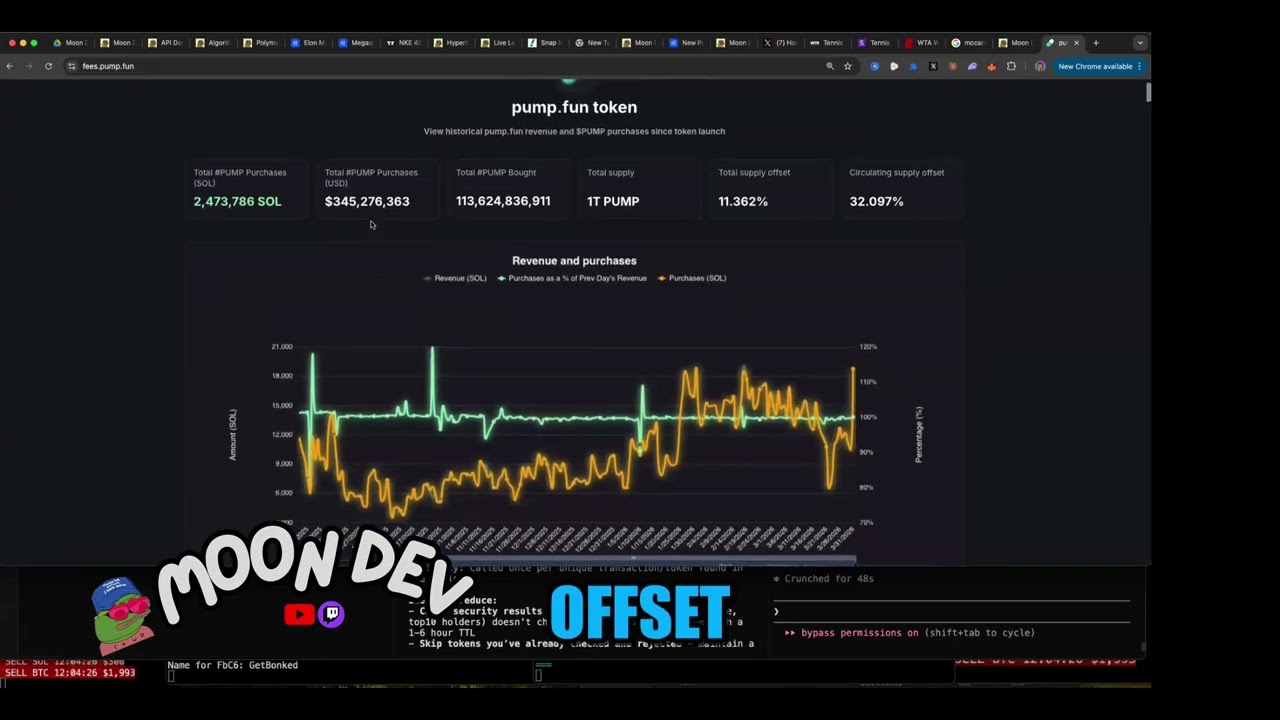
Task: Expand the tab search dropdown arrow
Action: tap(1139, 43)
